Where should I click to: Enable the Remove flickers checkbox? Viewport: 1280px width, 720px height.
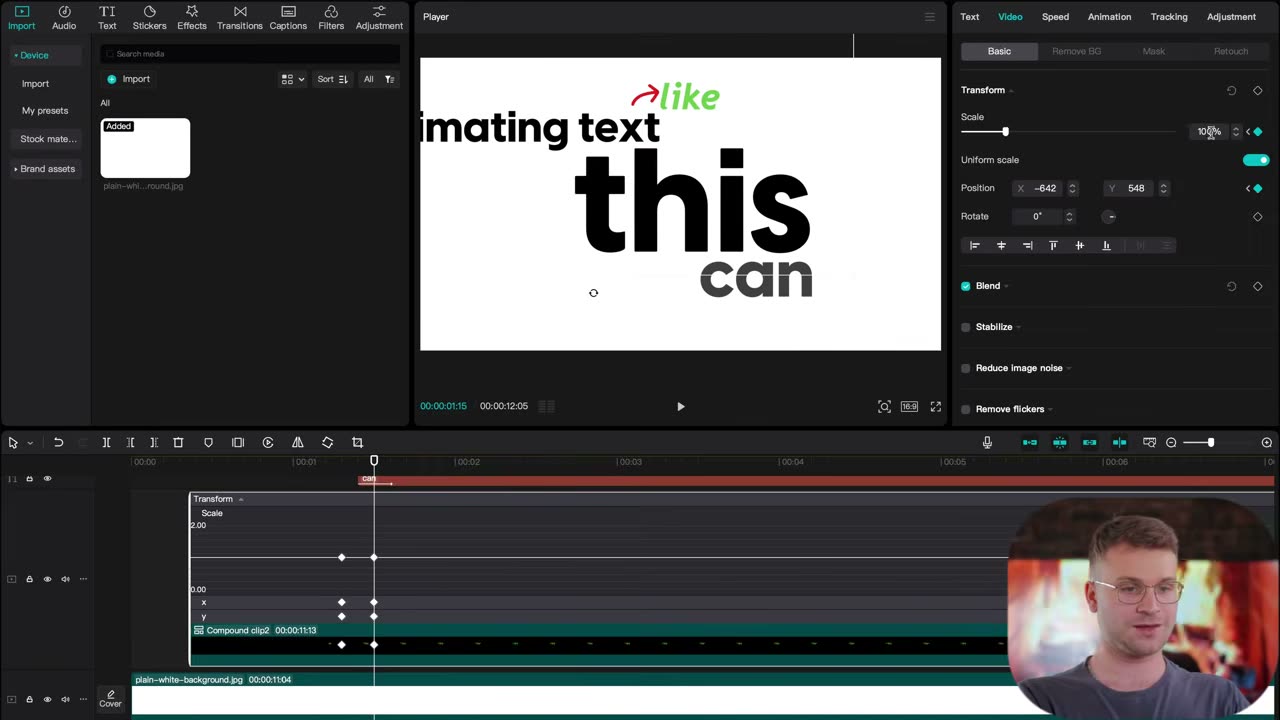tap(966, 409)
